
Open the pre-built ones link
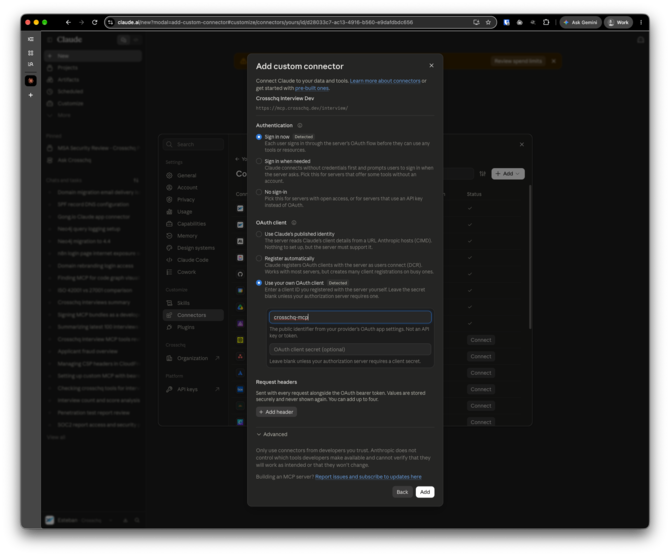(312, 88)
